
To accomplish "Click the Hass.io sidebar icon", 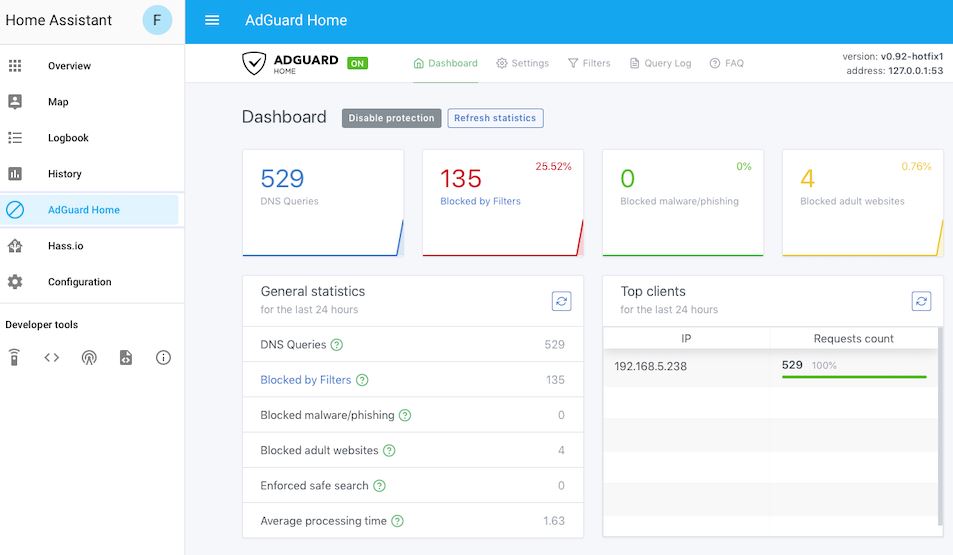I will (x=15, y=246).
